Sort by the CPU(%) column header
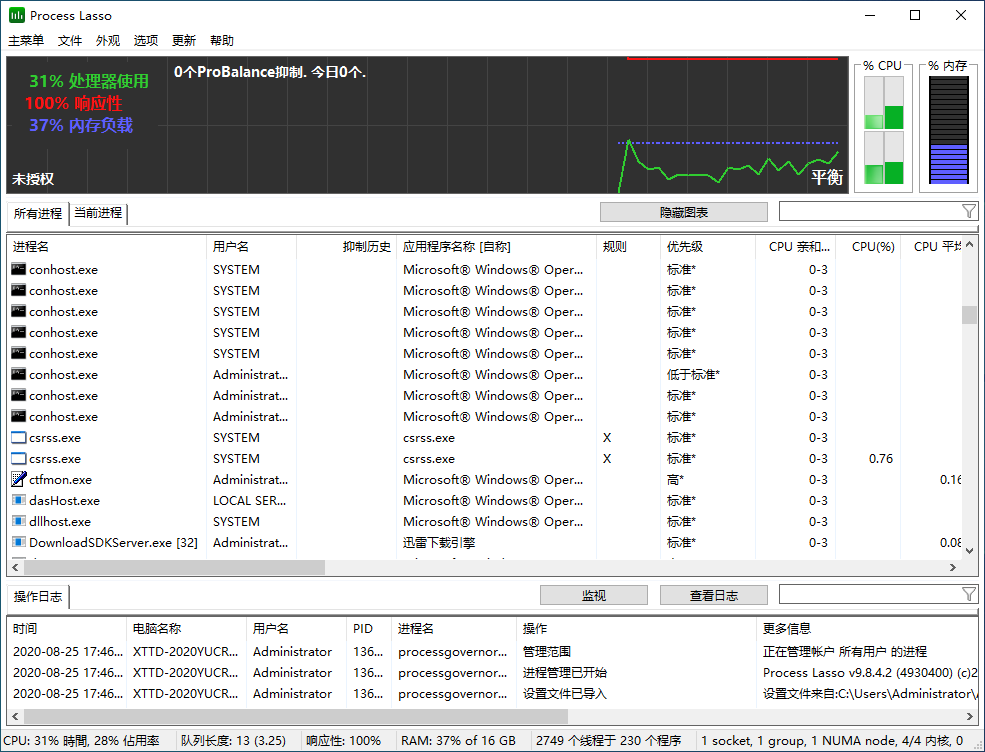 pos(868,247)
